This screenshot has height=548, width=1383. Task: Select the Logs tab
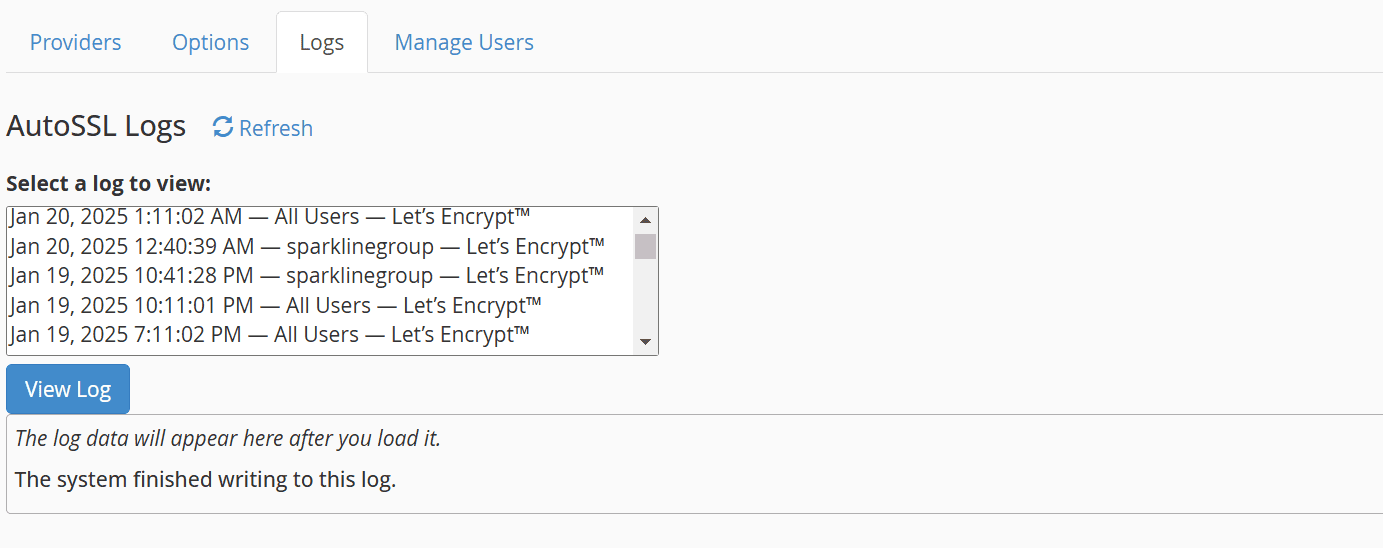pos(322,43)
